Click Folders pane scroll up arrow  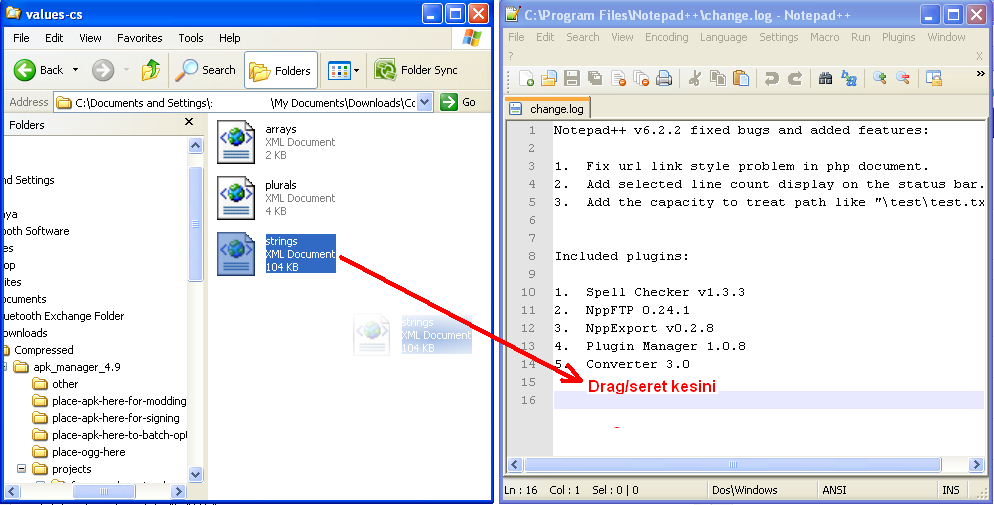(x=195, y=146)
